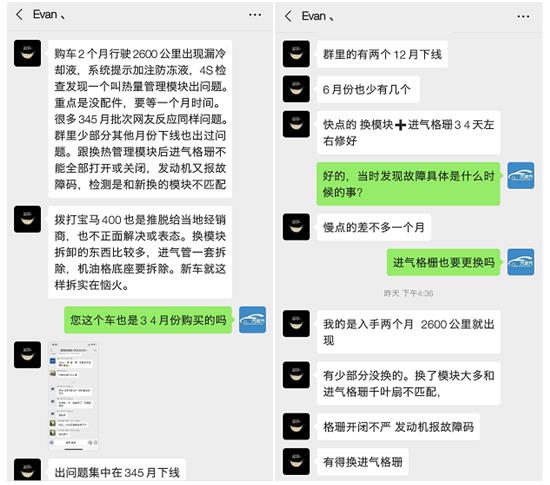Tap Evan's avatar beside the 2600公里 coolant message

click(x=27, y=53)
